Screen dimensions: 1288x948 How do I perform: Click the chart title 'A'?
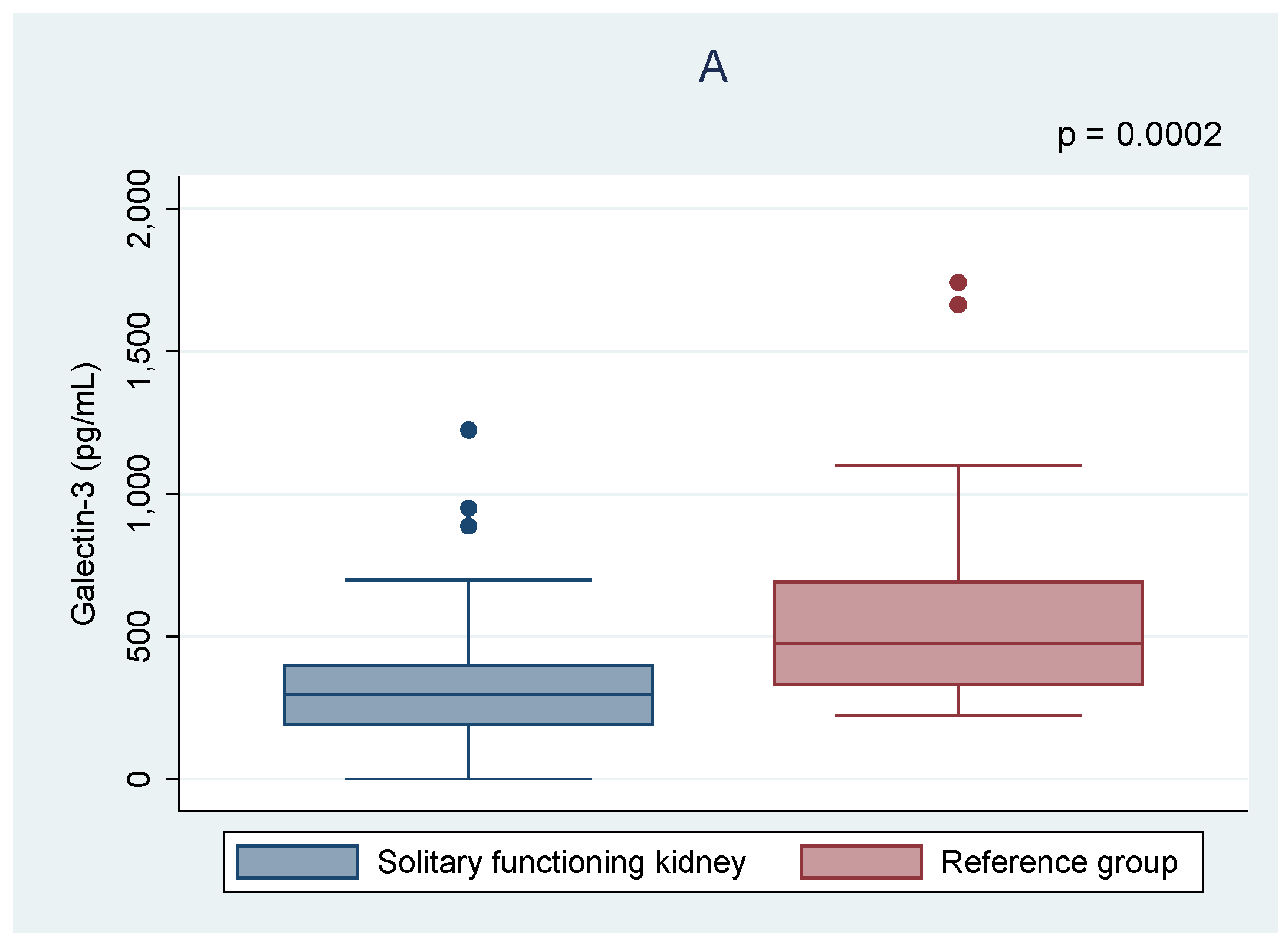(x=713, y=67)
